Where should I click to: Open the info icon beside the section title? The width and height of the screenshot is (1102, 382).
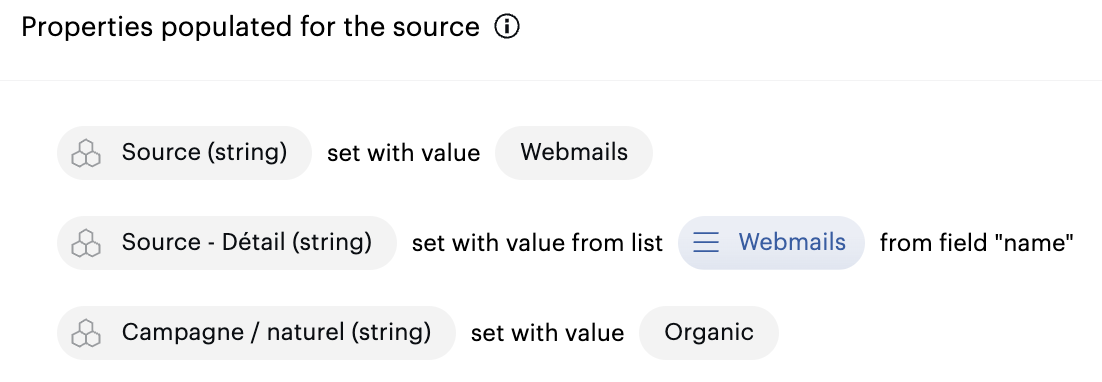(507, 27)
